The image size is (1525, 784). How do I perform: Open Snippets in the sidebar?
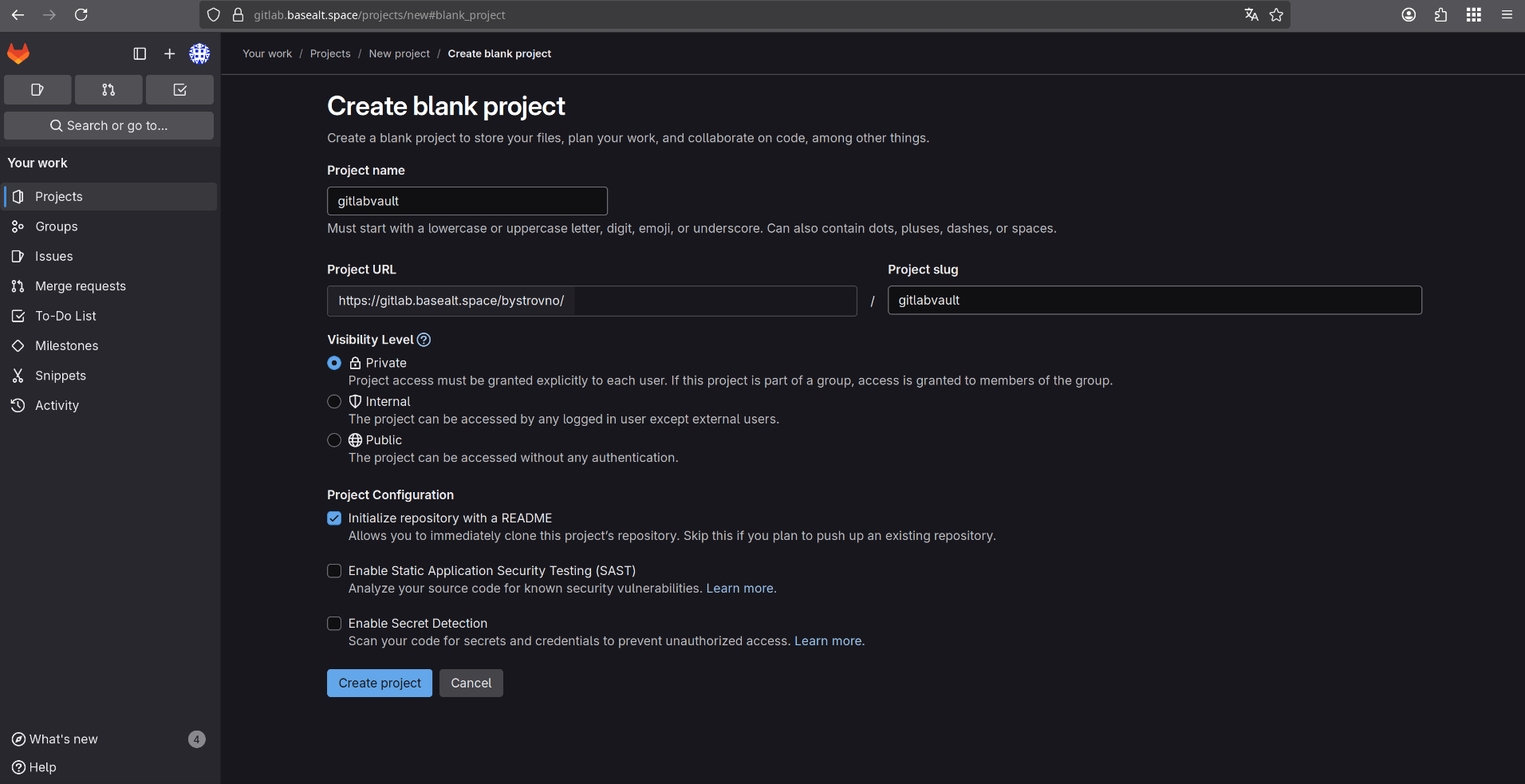110,376
